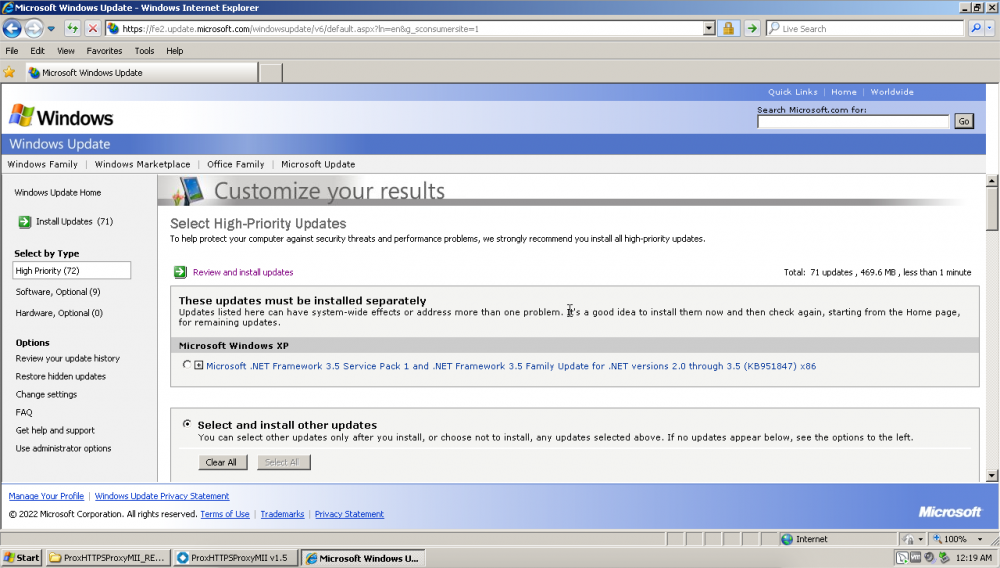Screen dimensions: 1000x568
Task: Click the Go search button
Action: tap(964, 121)
